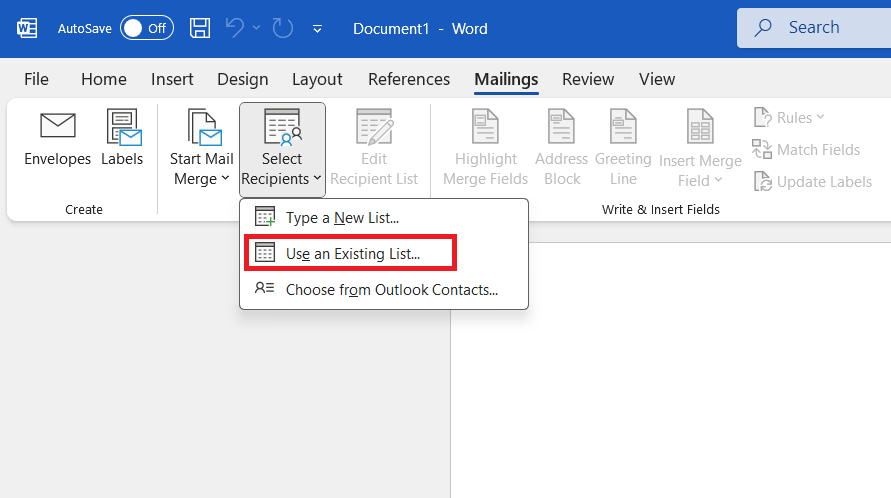Click the Address Block icon
Image resolution: width=891 pixels, height=498 pixels.
[x=561, y=126]
